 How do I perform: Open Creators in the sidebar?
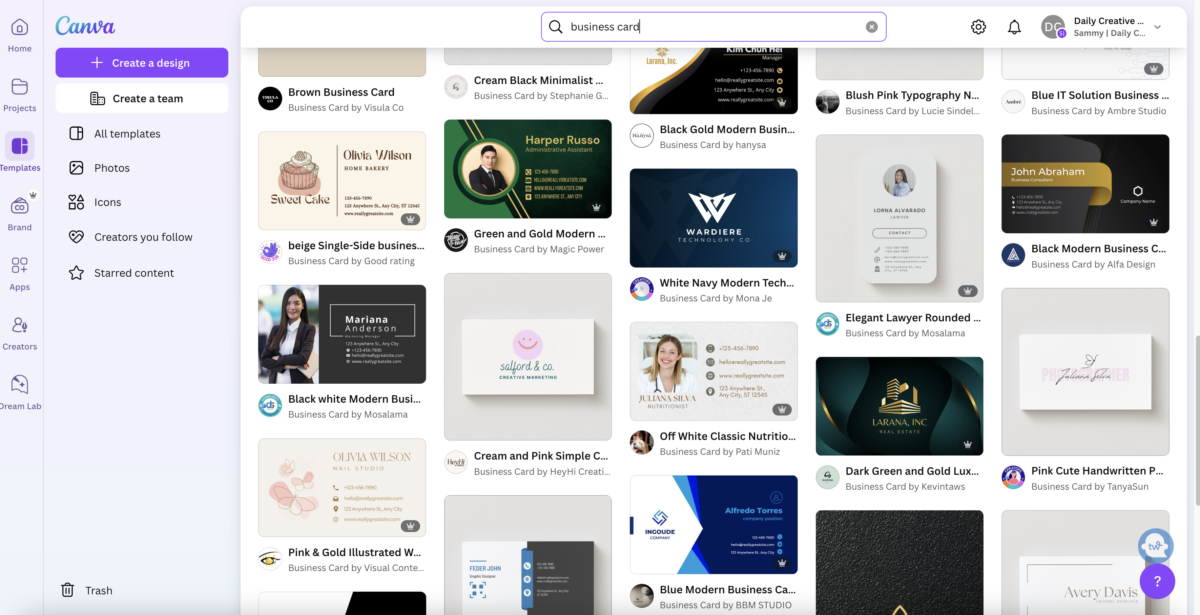pos(20,332)
